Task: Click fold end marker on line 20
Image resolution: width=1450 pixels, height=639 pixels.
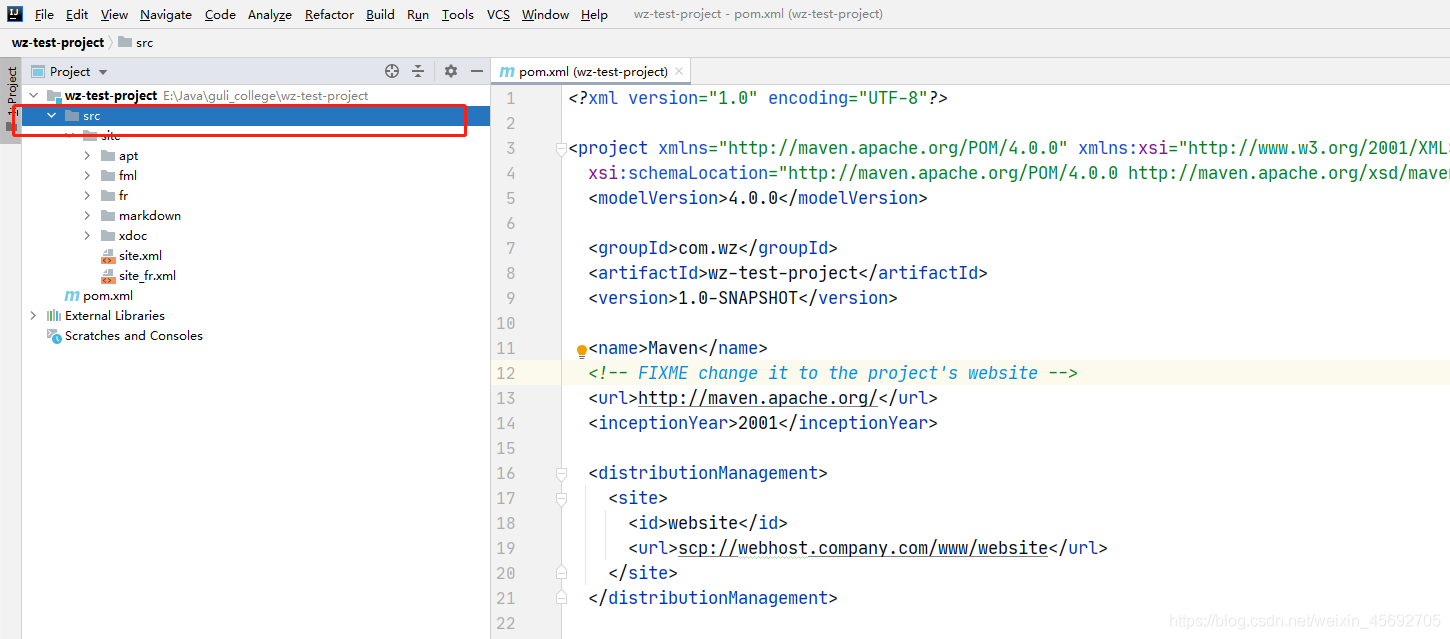Action: (x=561, y=573)
